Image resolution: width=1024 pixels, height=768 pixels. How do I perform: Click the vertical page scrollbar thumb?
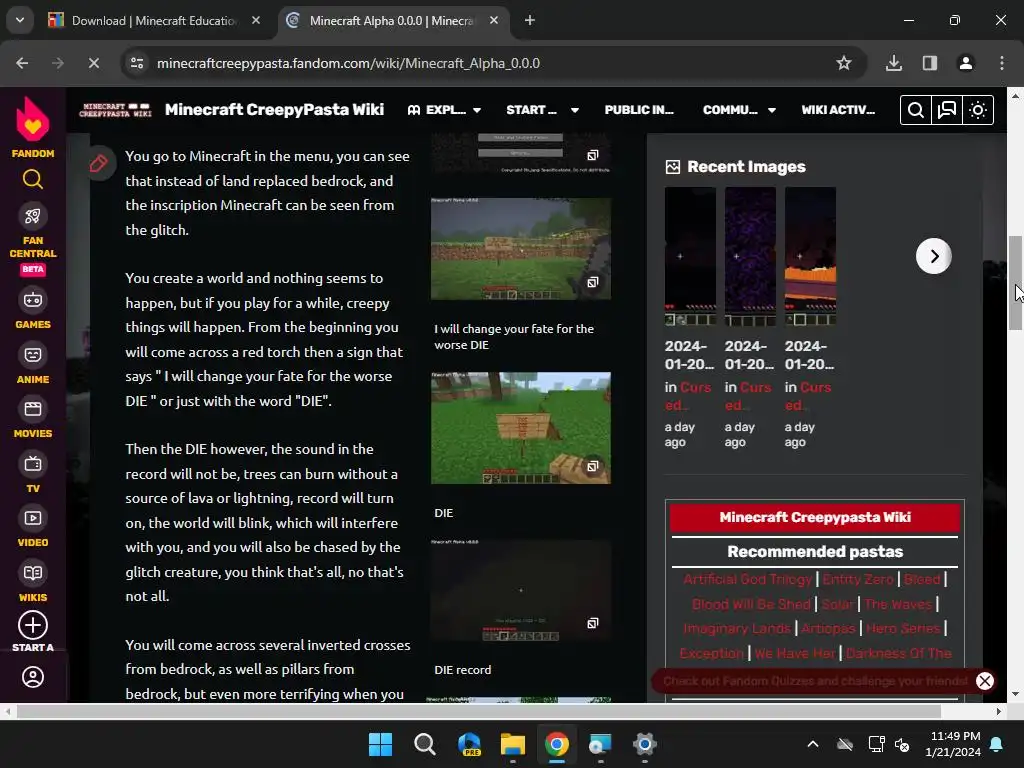(x=1015, y=283)
